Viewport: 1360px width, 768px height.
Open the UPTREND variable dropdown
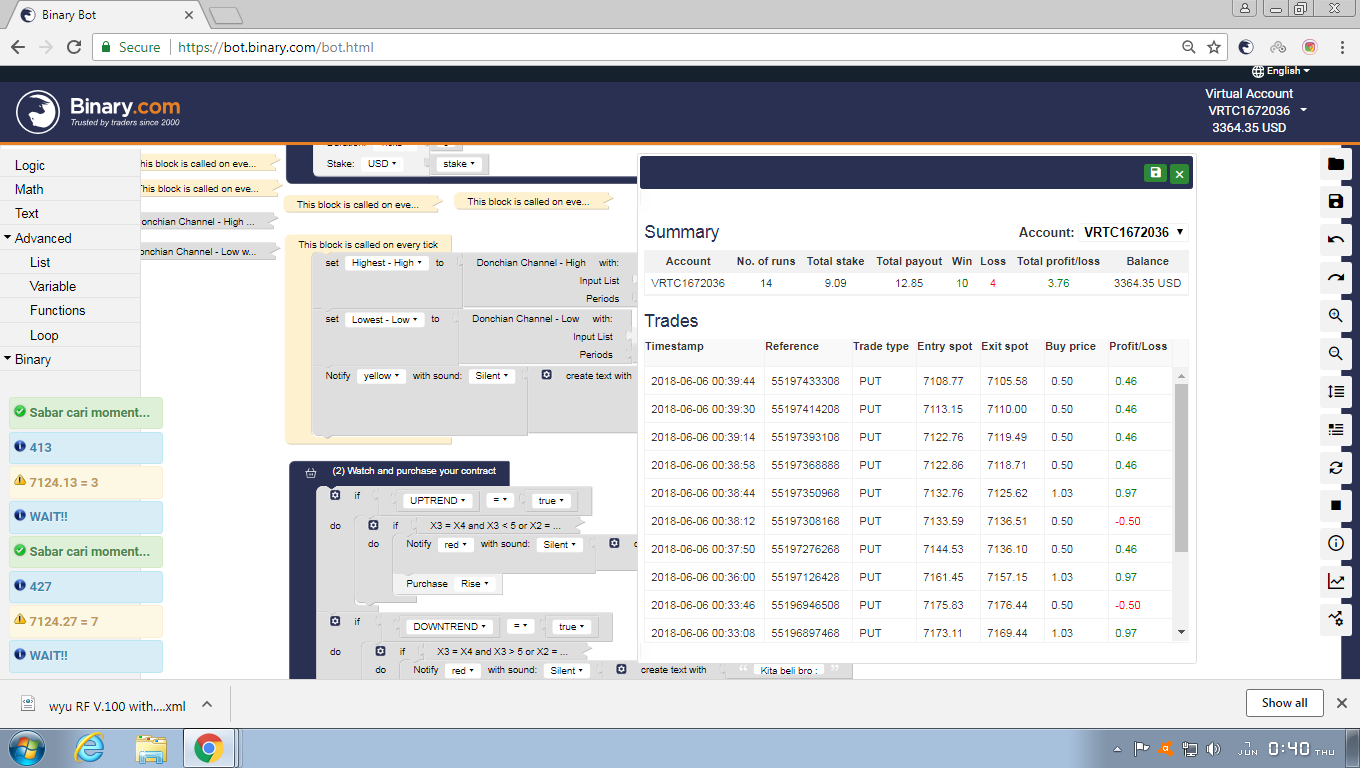[x=437, y=501]
